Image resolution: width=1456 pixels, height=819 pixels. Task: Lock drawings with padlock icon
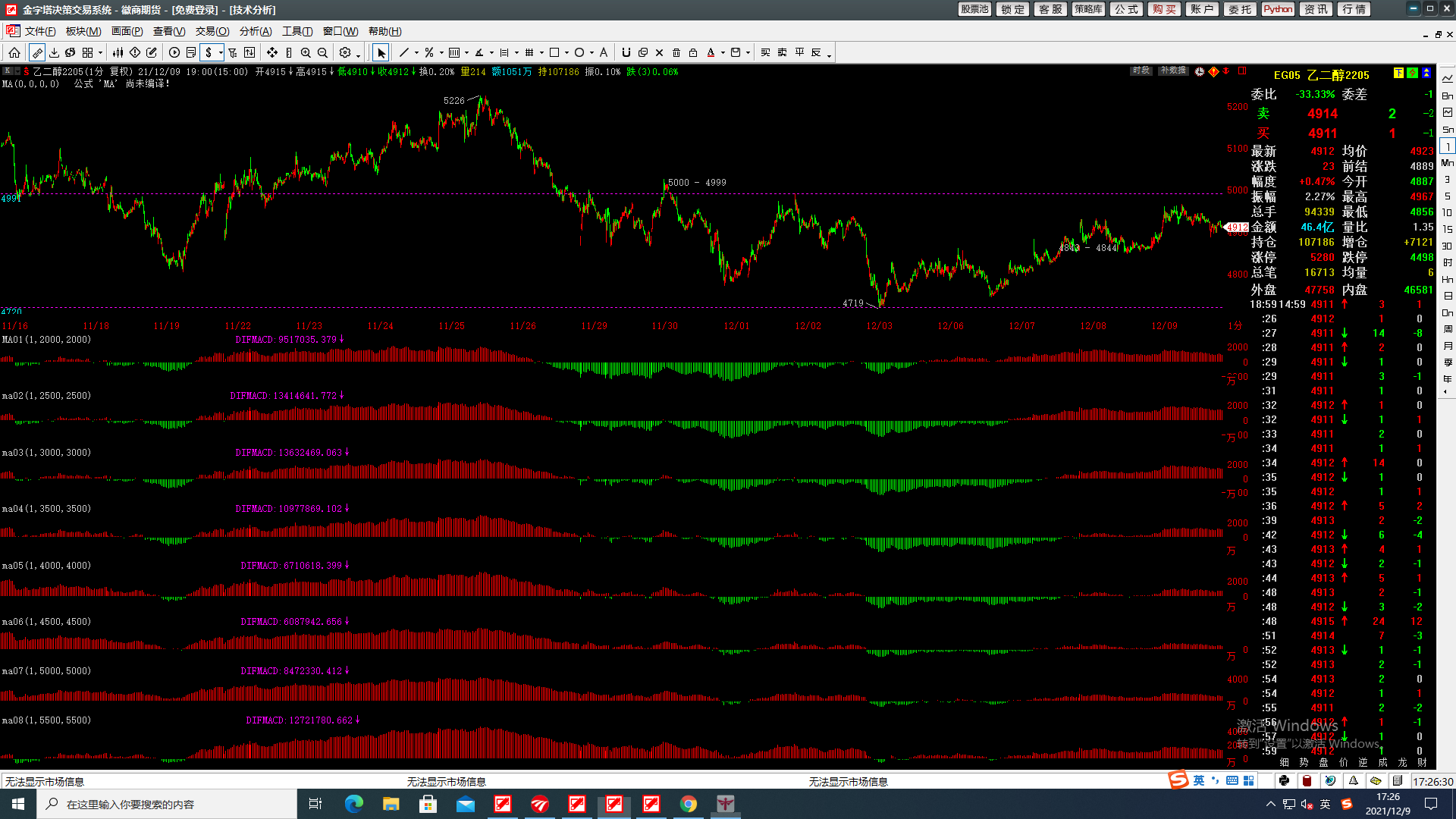693,52
